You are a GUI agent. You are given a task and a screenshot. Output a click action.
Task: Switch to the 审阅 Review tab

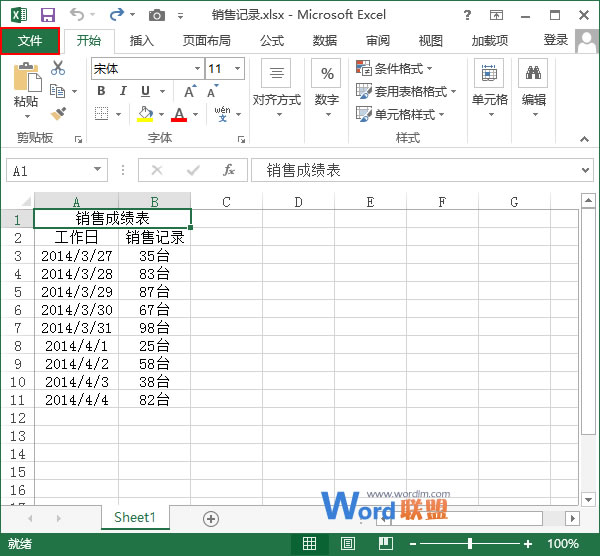[x=378, y=41]
